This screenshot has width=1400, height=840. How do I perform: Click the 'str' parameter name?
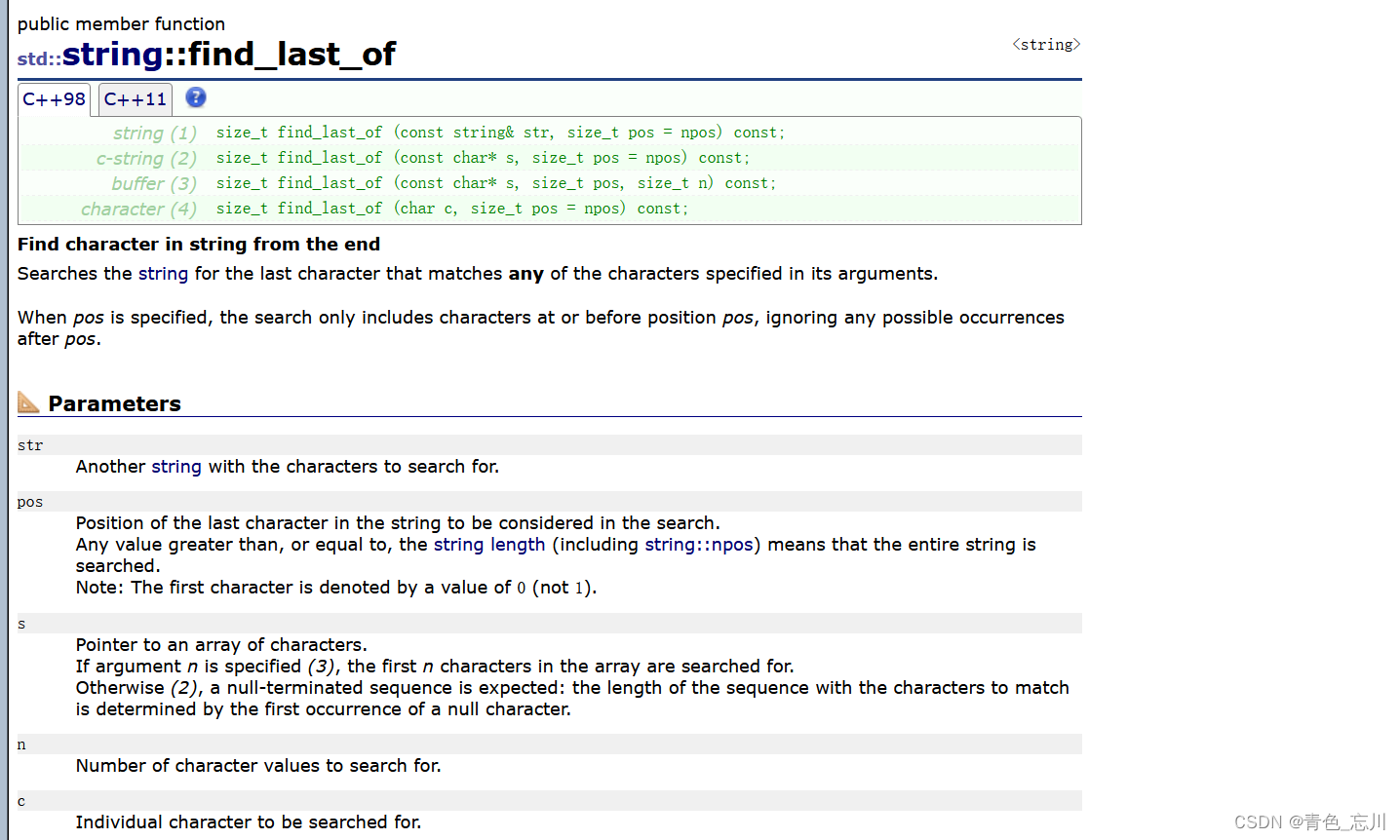click(30, 445)
